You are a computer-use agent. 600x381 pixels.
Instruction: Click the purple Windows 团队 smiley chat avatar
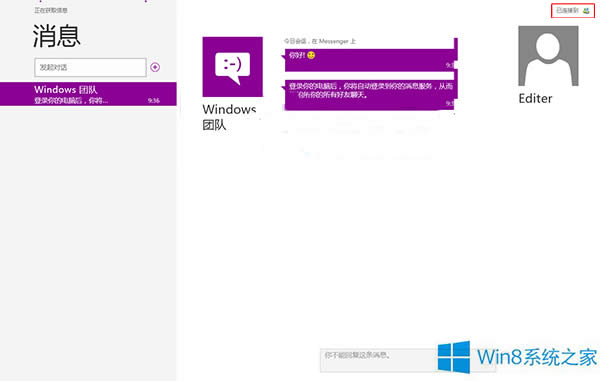pyautogui.click(x=233, y=67)
